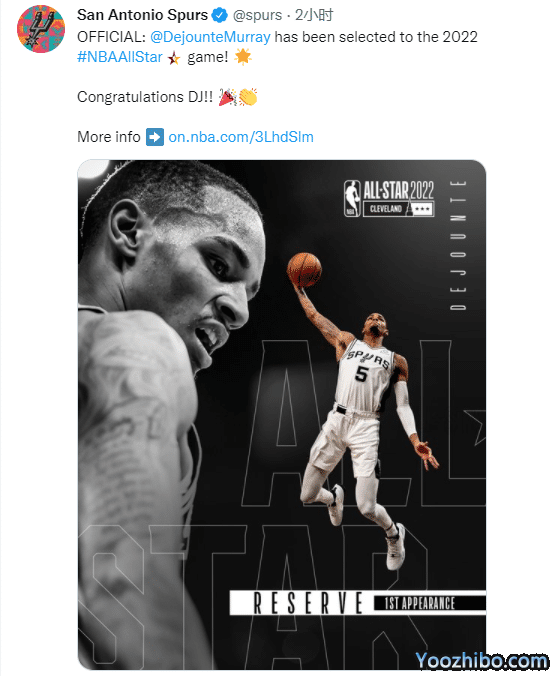Click the vertical DEJOUNTE text
The image size is (556, 676).
[458, 246]
